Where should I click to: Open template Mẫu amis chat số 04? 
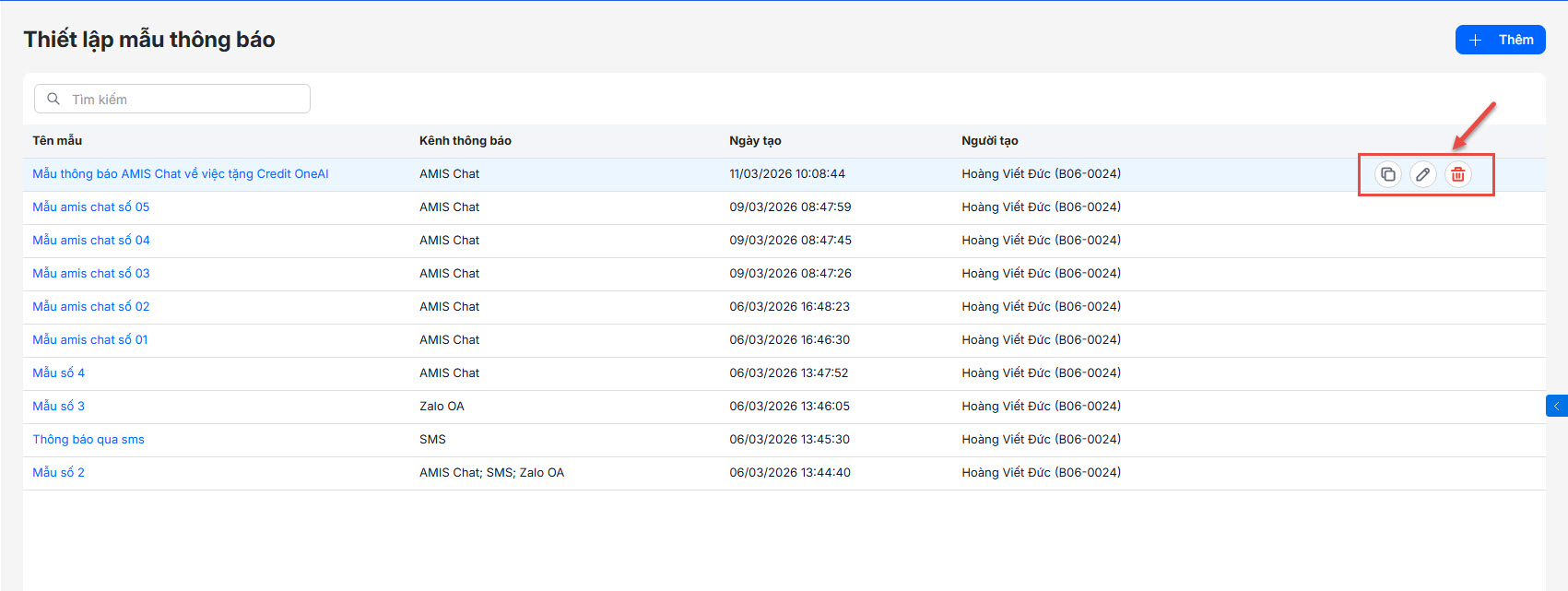click(91, 240)
